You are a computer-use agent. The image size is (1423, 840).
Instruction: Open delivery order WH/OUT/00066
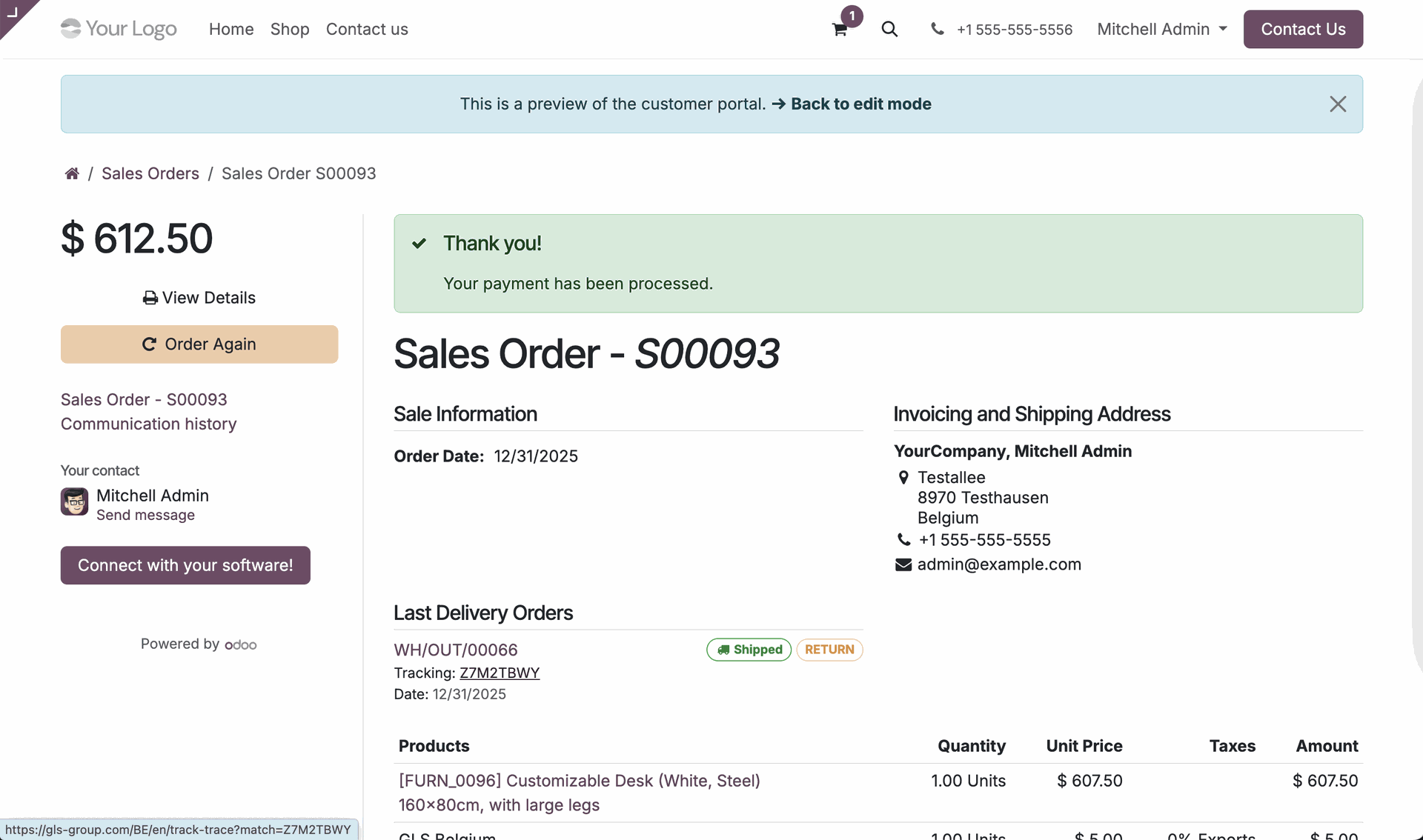pyautogui.click(x=456, y=650)
